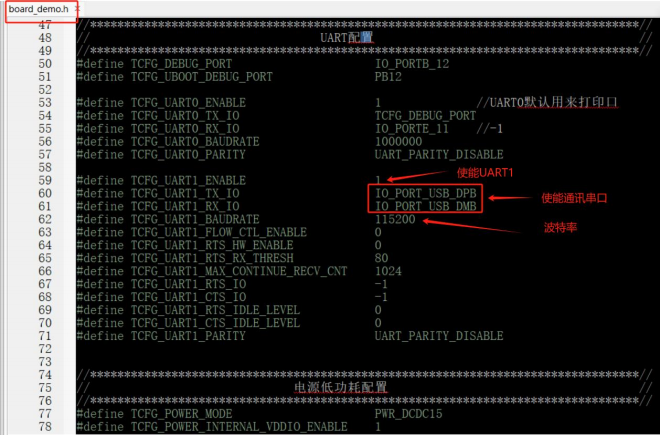660x435 pixels.
Task: Click the TCFG_POWER_MODE macro name
Action: pos(181,414)
